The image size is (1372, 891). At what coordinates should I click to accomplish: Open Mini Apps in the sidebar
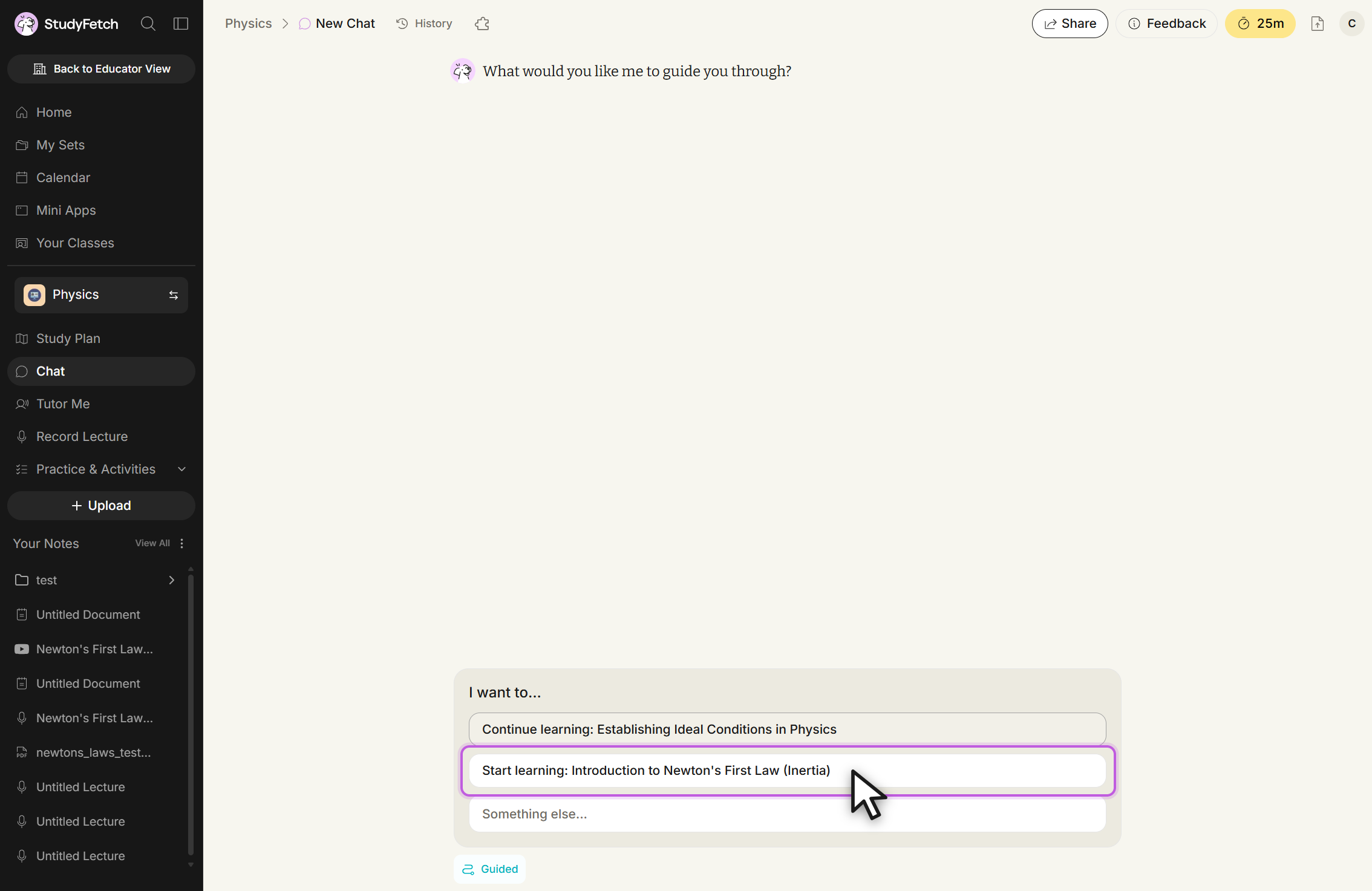pyautogui.click(x=101, y=211)
